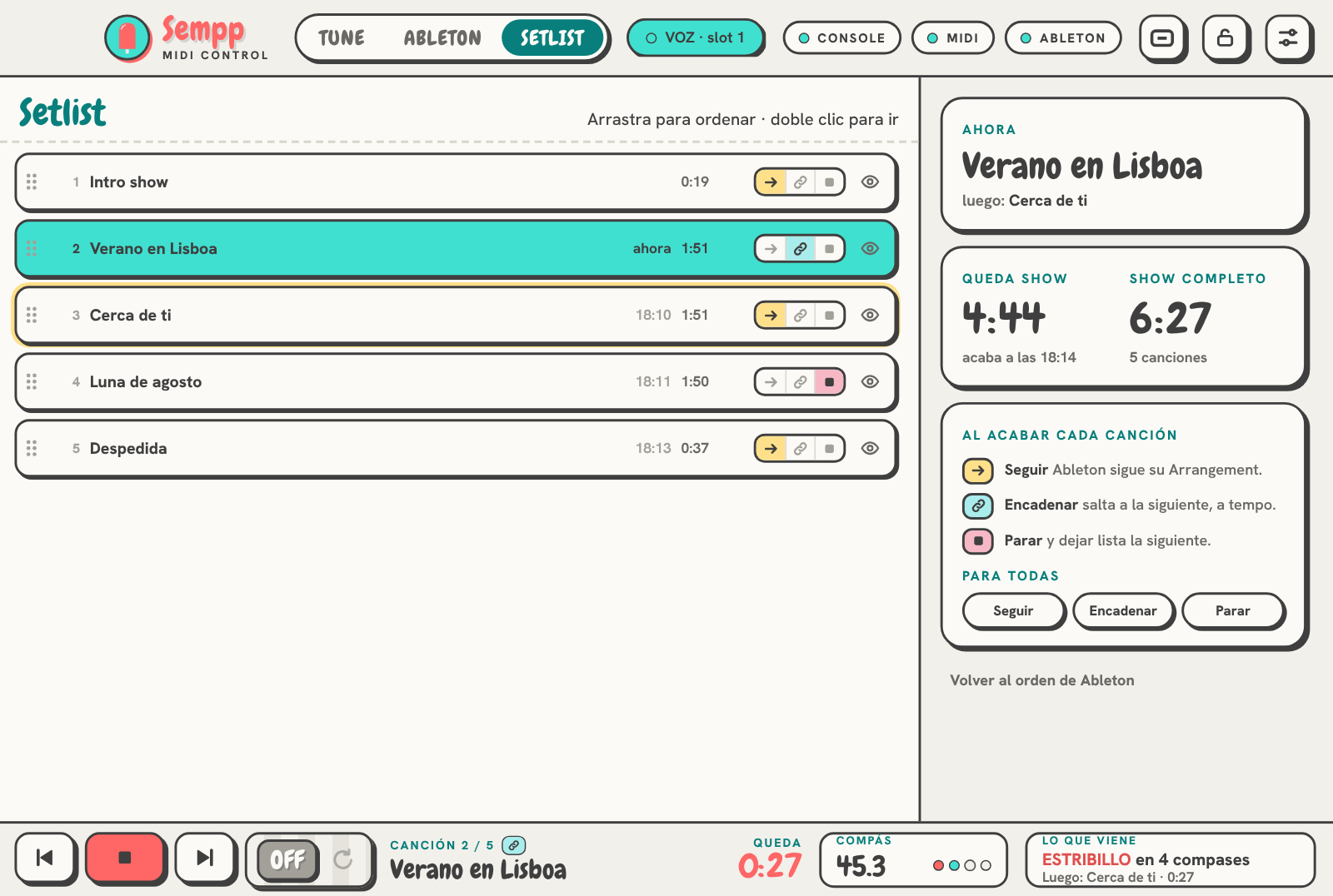
Task: Set Despedida to stop square
Action: coord(829,449)
